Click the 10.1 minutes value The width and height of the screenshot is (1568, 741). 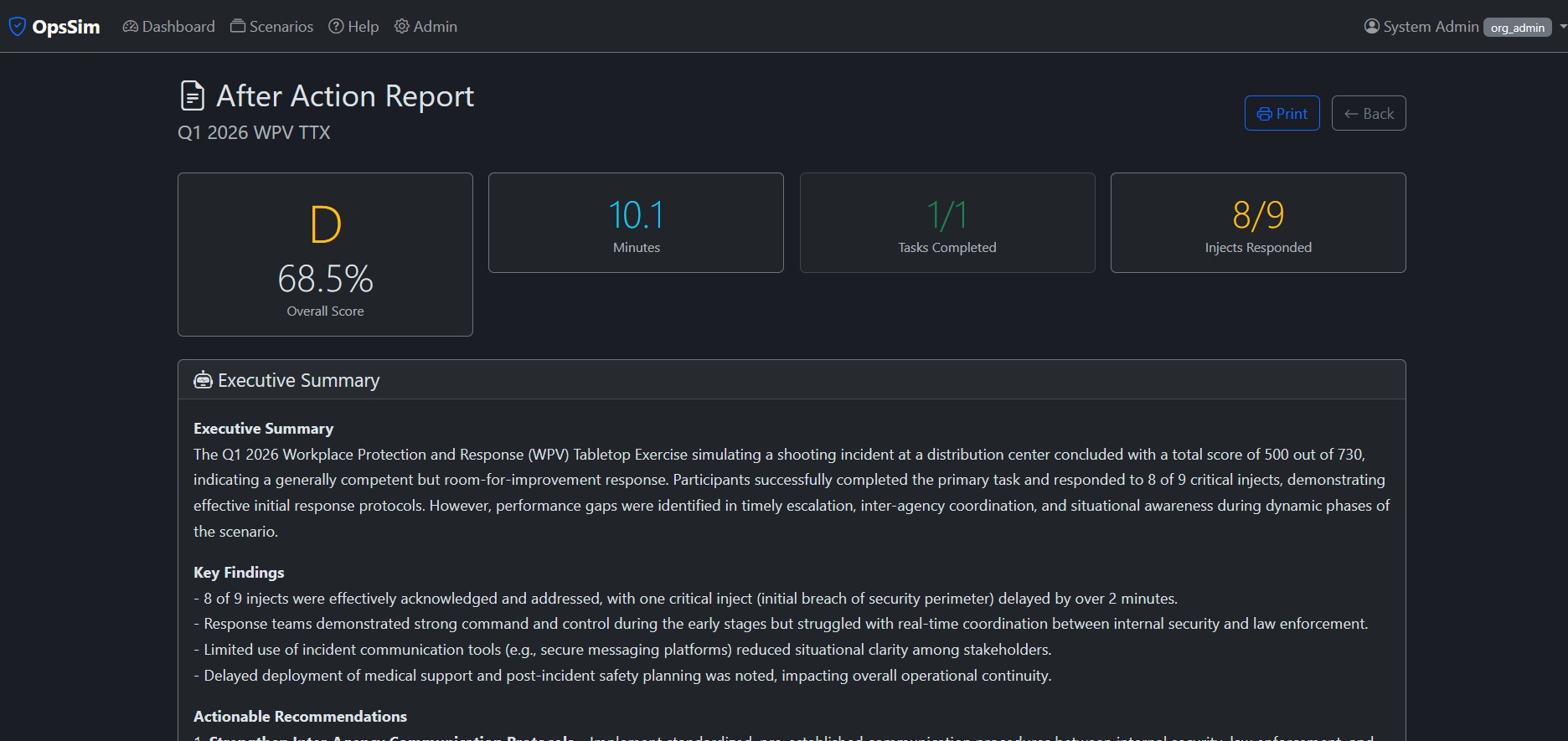click(636, 215)
